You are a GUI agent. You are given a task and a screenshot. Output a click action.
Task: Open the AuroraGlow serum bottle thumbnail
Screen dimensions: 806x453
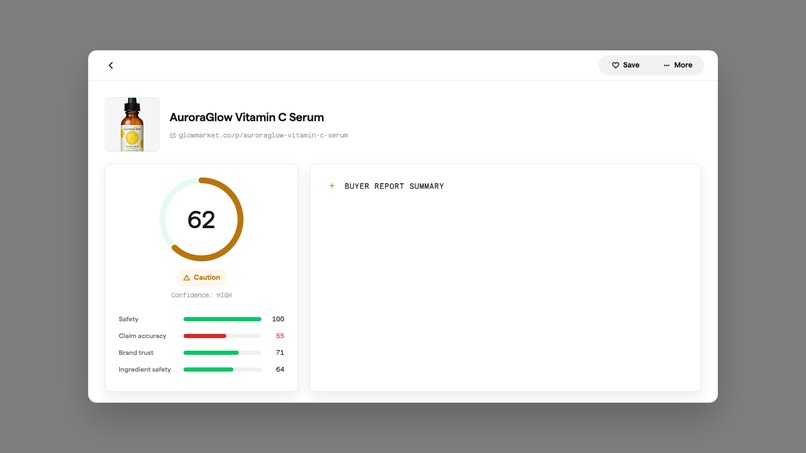(132, 124)
